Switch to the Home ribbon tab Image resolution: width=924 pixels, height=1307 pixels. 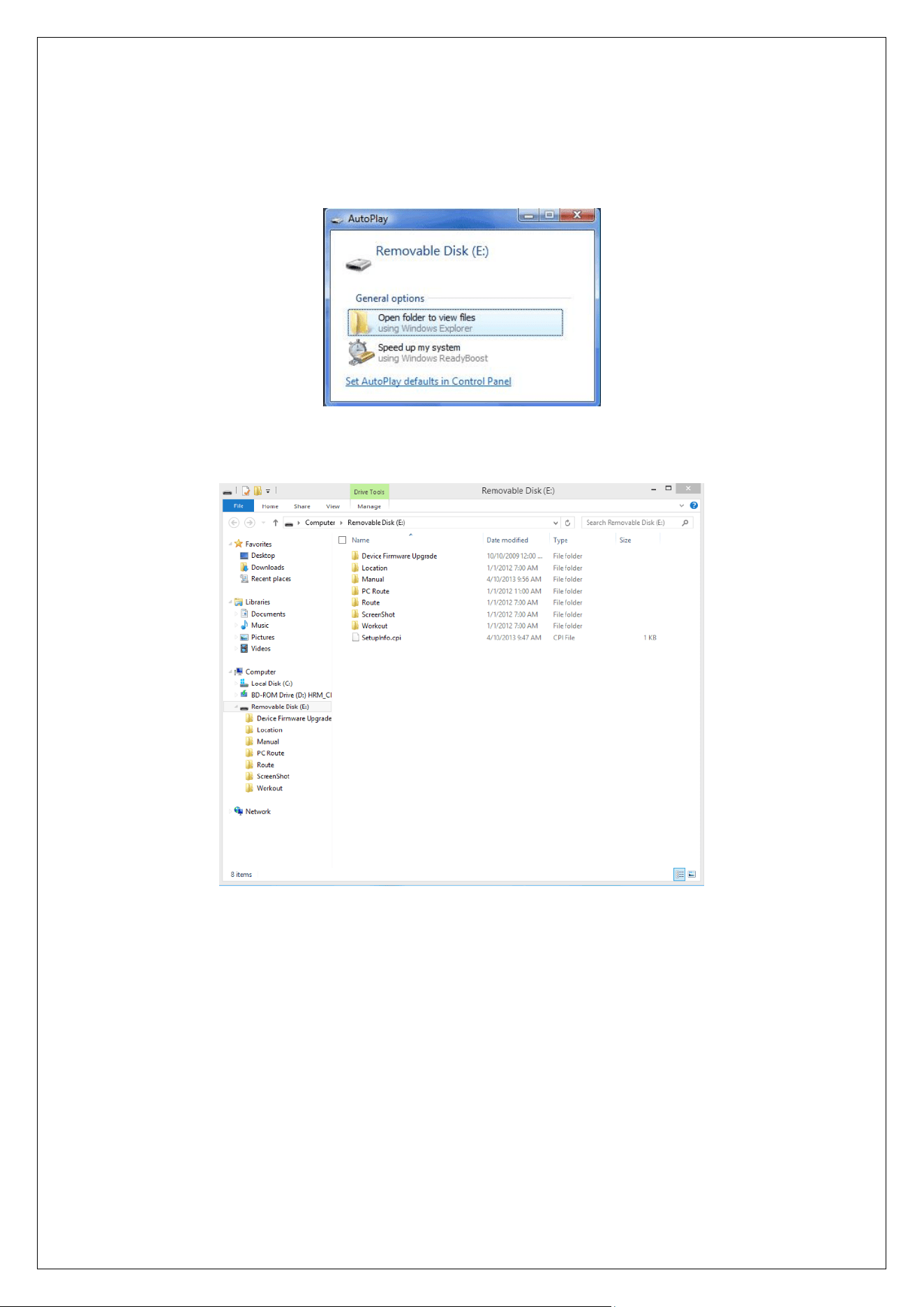[270, 506]
